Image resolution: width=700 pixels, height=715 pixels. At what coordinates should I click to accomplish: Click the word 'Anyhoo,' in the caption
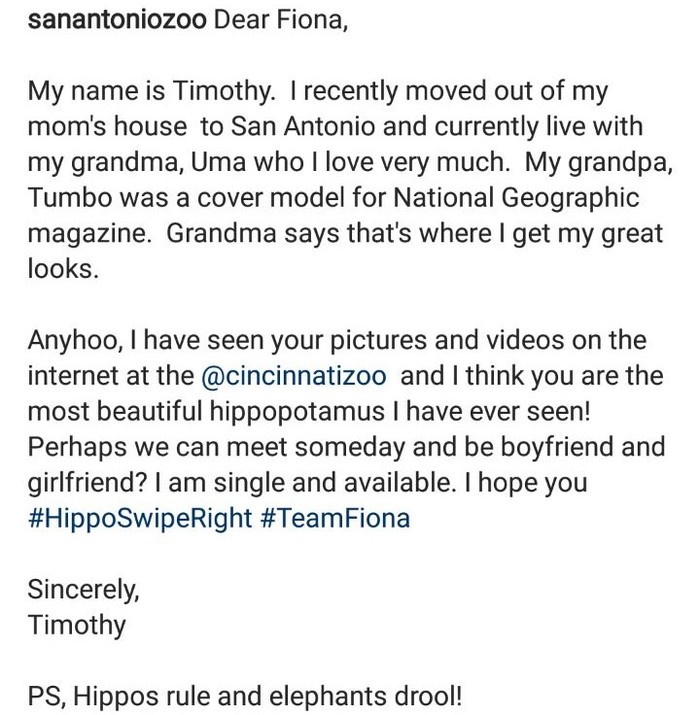coord(73,341)
